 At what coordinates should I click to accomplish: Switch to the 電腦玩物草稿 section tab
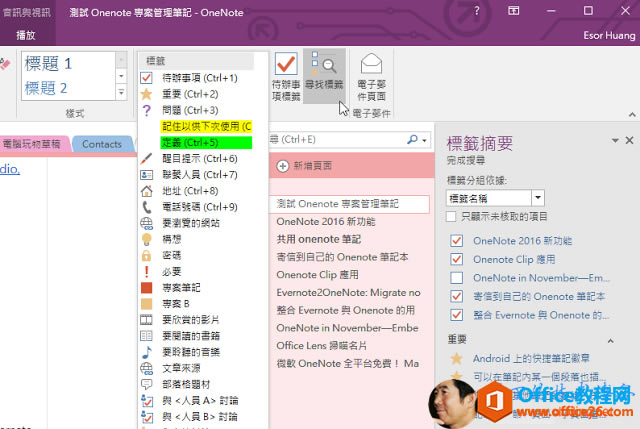pyautogui.click(x=32, y=144)
